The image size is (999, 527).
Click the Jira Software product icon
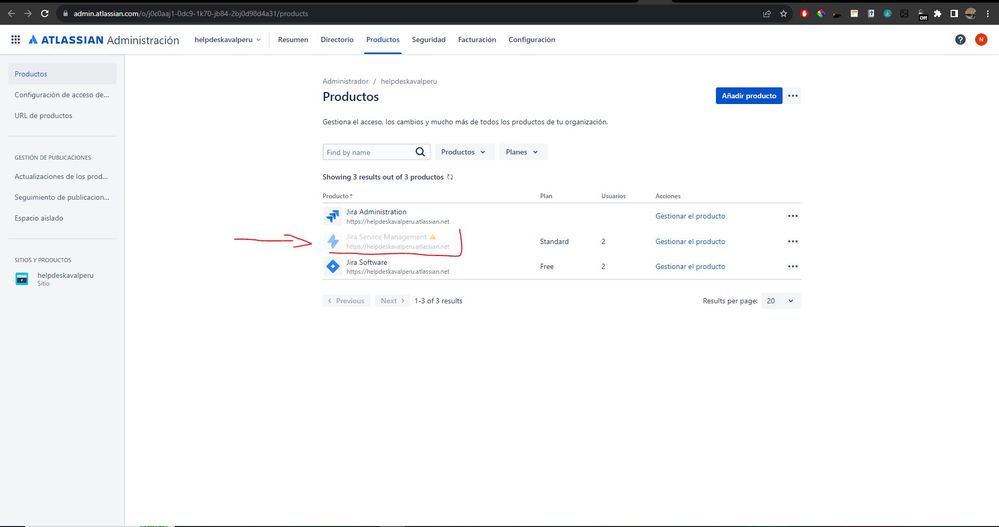point(333,266)
